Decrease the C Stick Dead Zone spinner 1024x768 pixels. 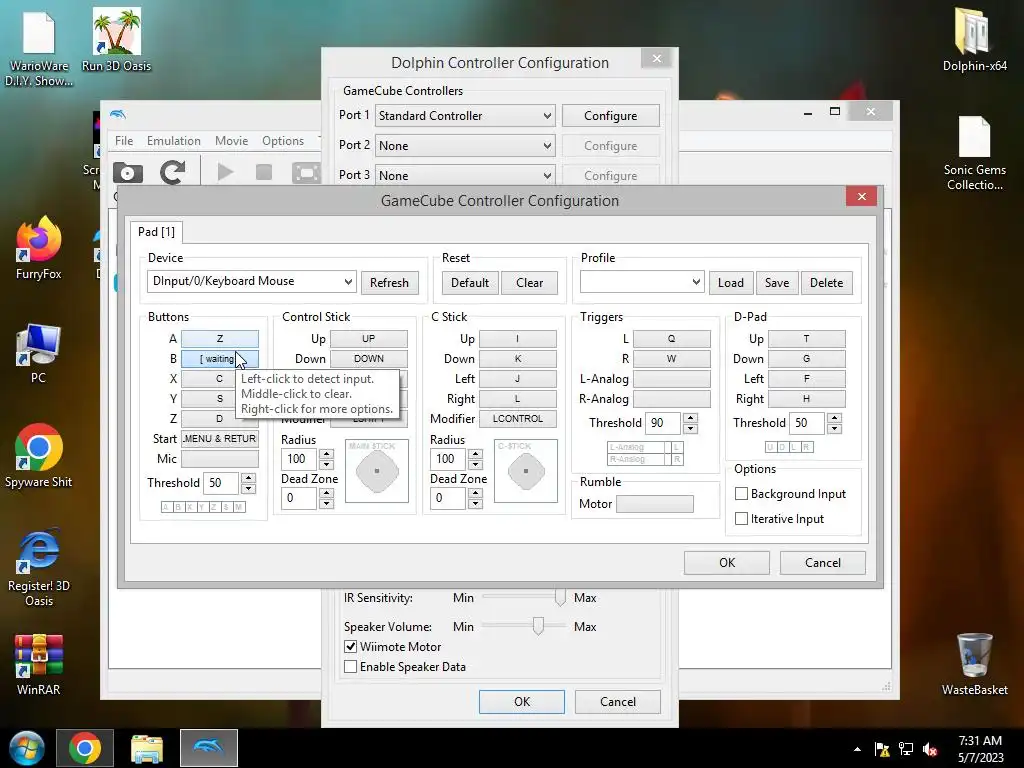pos(475,504)
